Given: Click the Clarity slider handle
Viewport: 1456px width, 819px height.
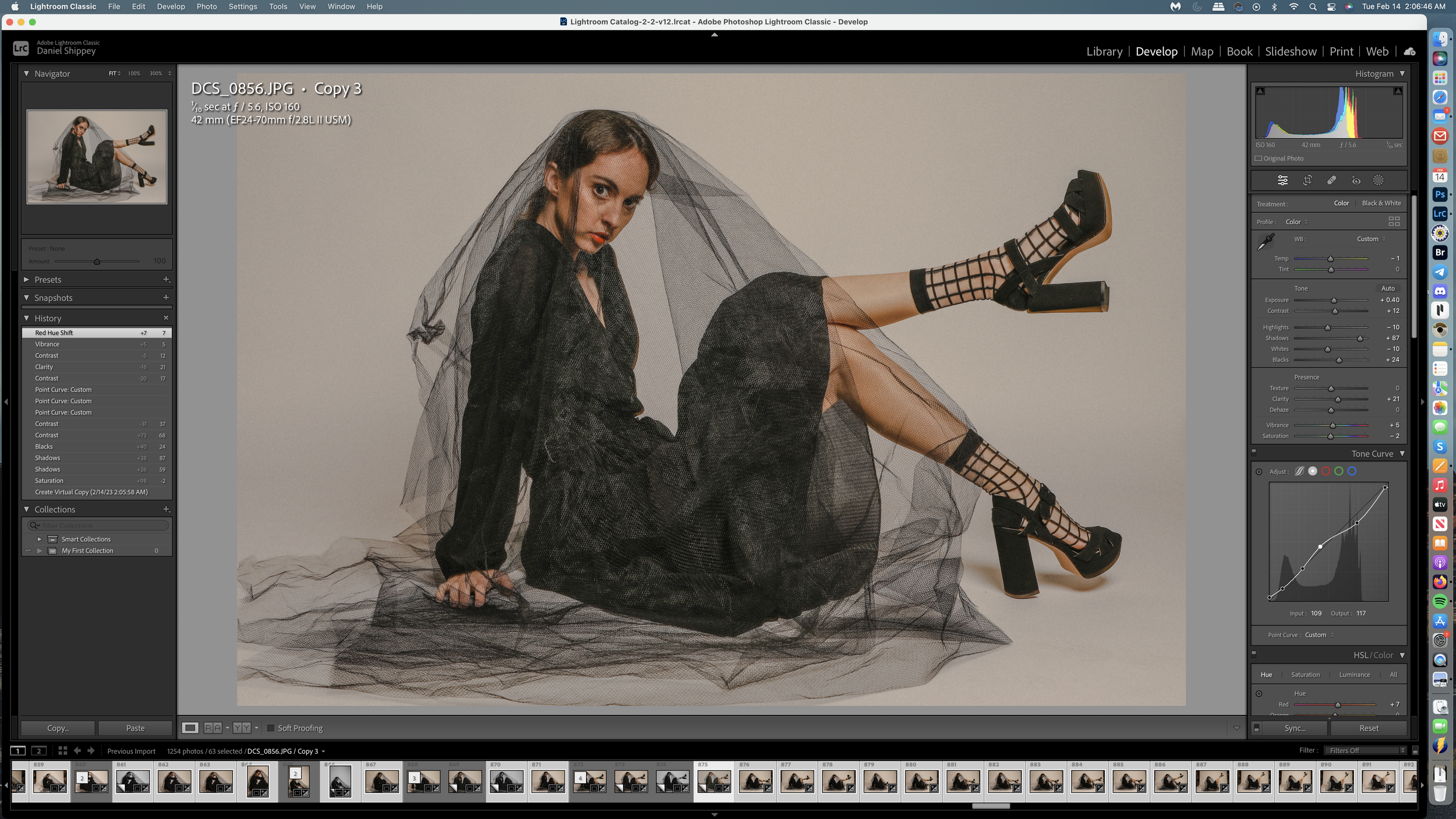Looking at the screenshot, I should click(1338, 400).
